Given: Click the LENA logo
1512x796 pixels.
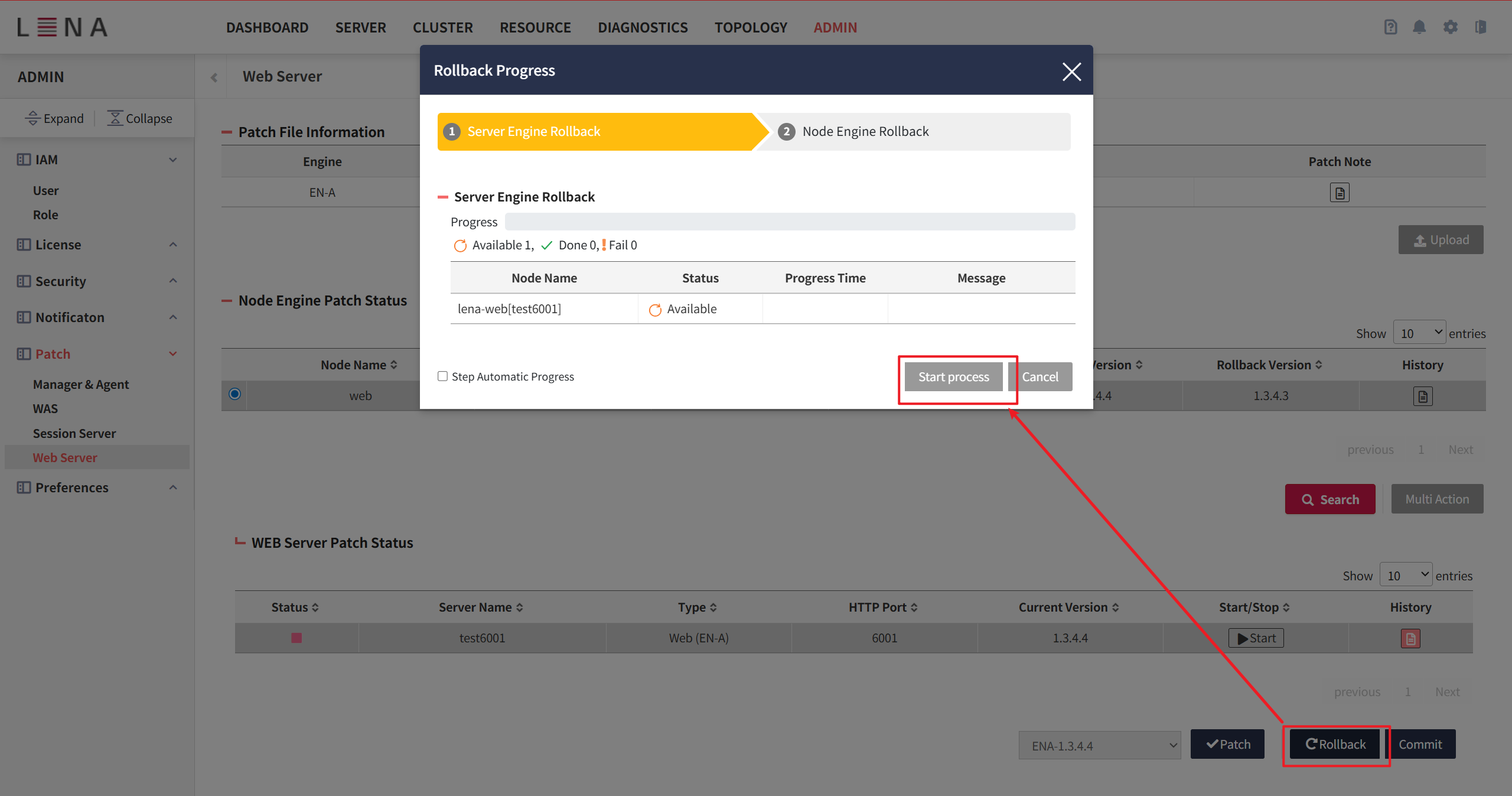Looking at the screenshot, I should 62,27.
